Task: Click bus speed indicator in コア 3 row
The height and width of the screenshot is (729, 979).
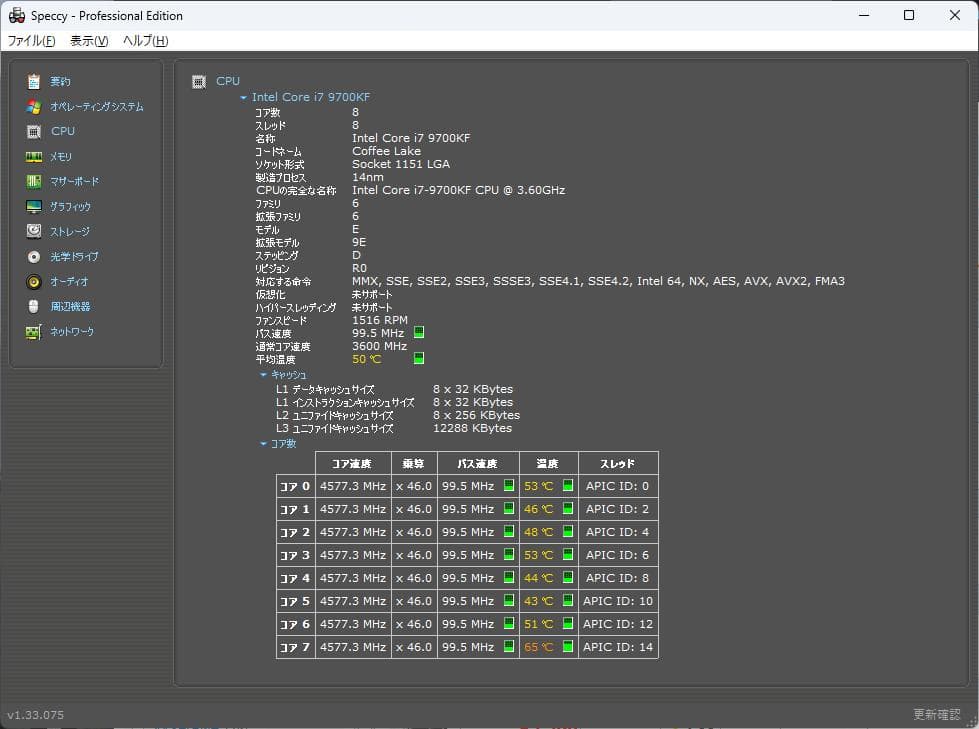Action: [509, 554]
